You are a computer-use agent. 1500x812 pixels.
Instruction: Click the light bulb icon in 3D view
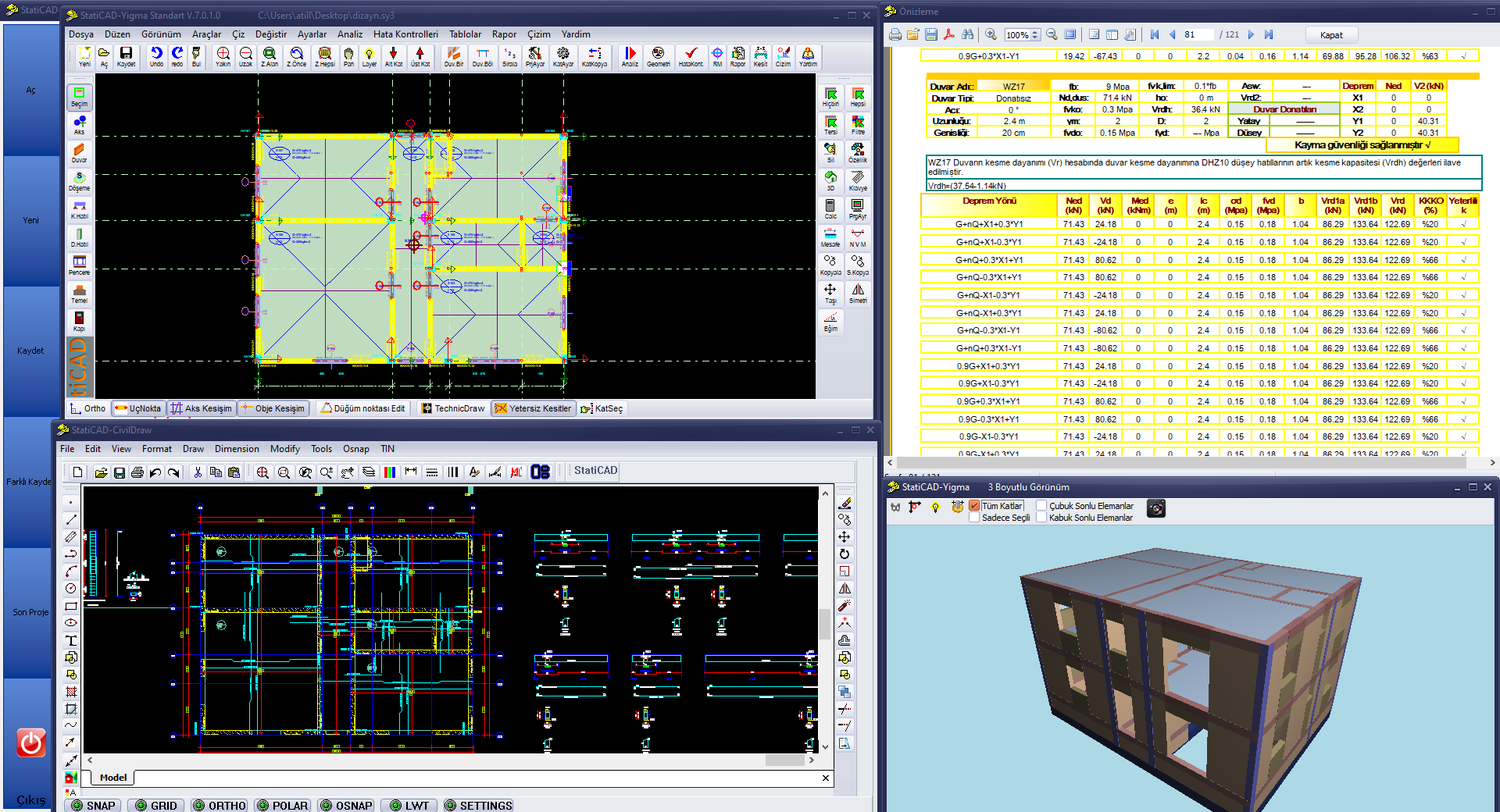[935, 507]
